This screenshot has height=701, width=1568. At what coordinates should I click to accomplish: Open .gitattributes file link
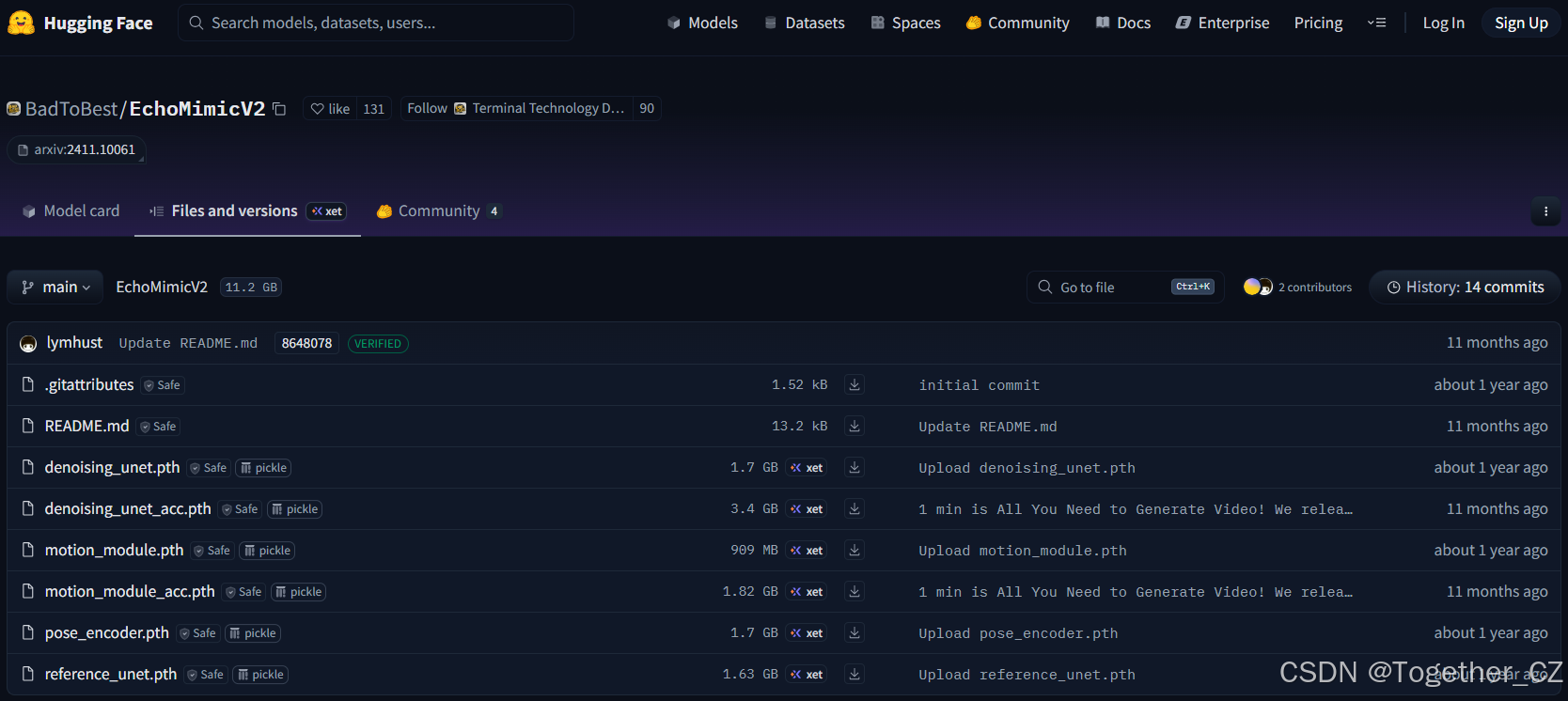point(89,385)
